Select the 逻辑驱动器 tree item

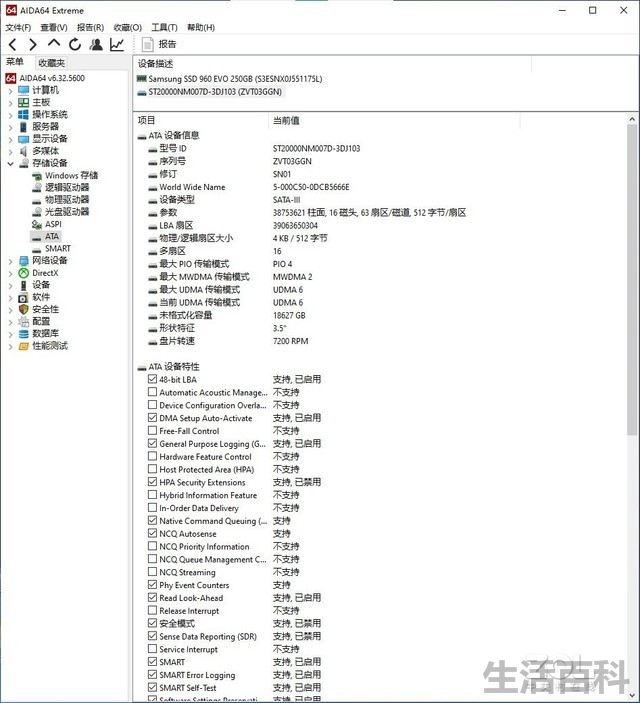[67, 187]
